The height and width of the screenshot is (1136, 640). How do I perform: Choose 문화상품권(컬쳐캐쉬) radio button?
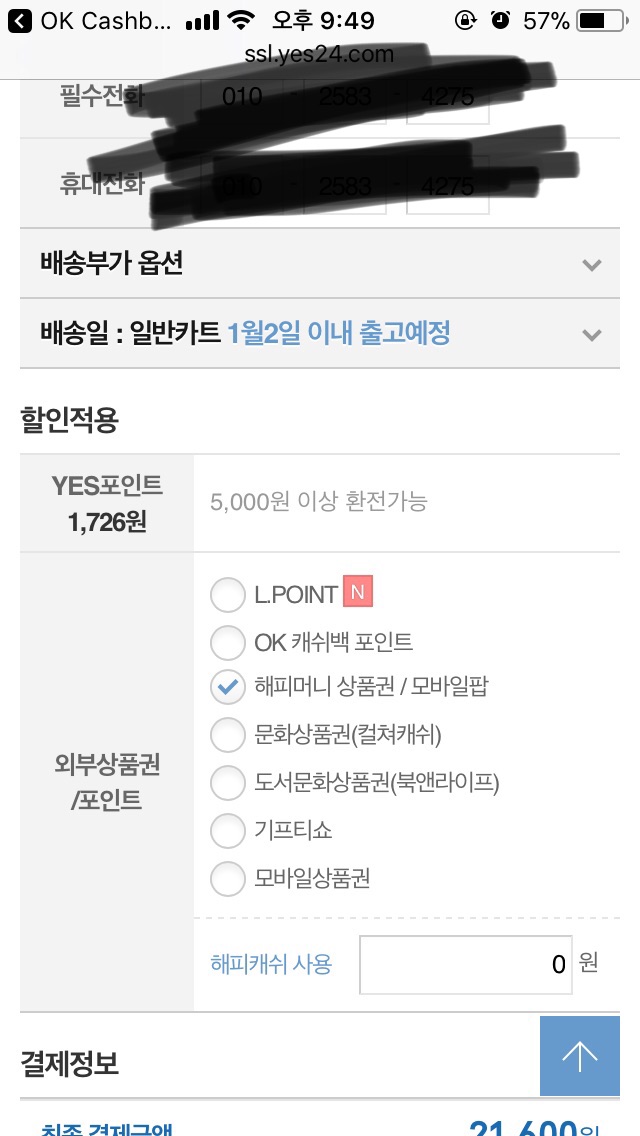[228, 735]
